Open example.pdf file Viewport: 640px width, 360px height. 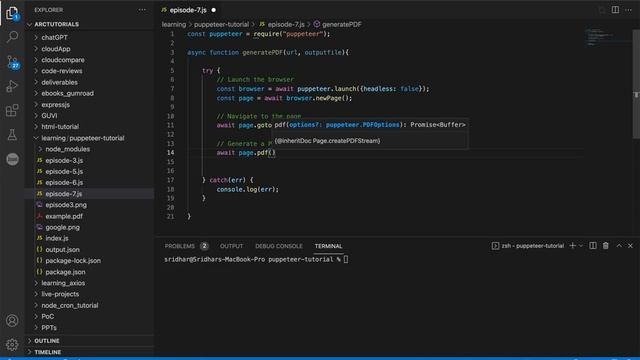click(x=64, y=216)
